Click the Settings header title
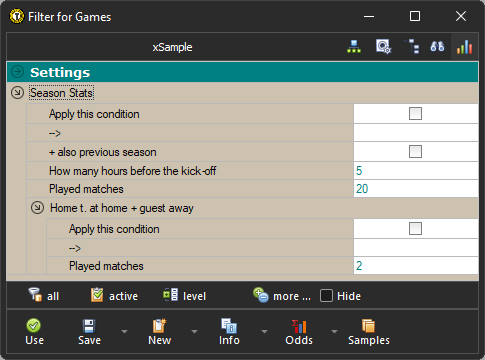 click(x=60, y=72)
